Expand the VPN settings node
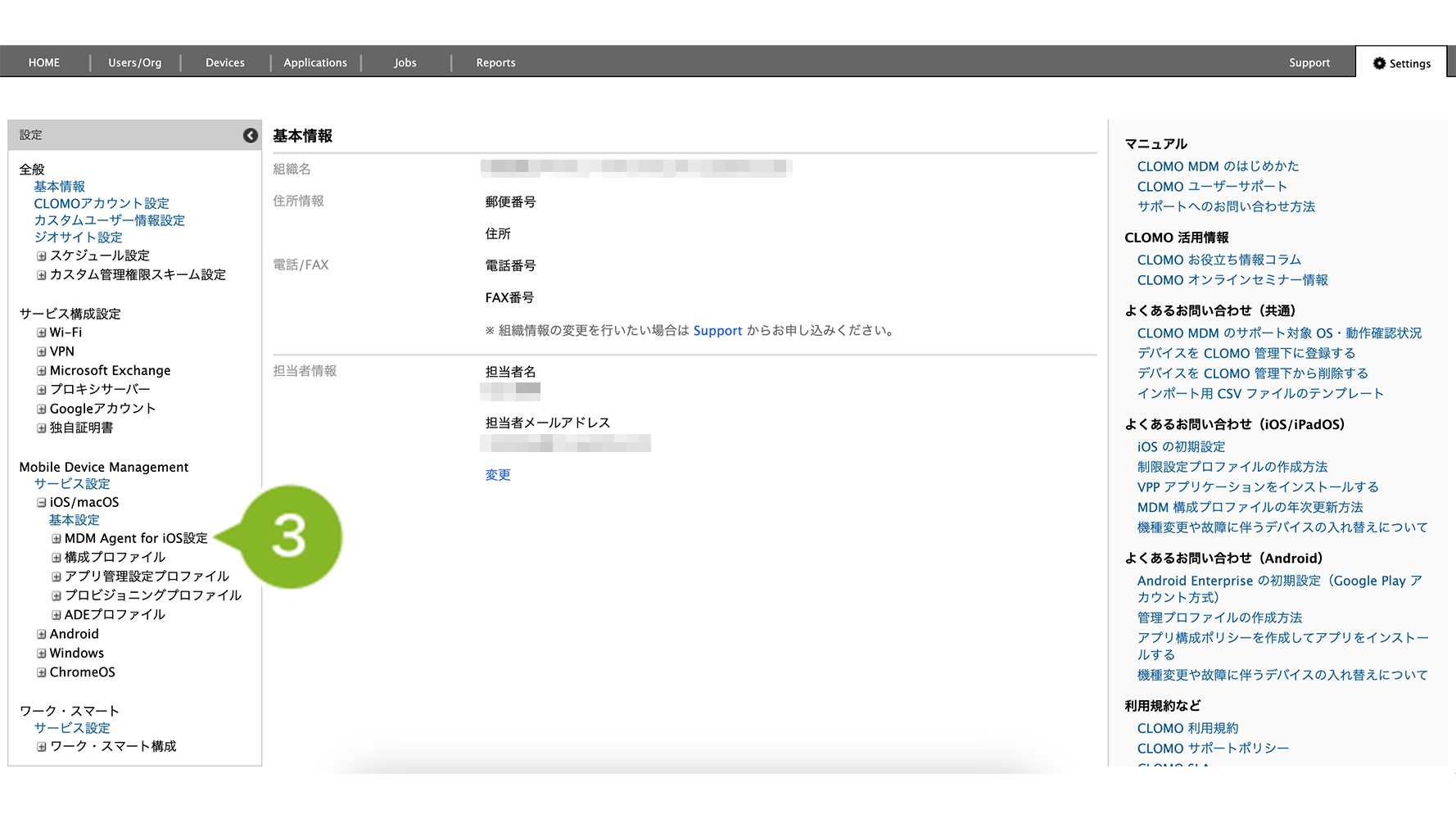The height and width of the screenshot is (819, 1456). pyautogui.click(x=41, y=352)
